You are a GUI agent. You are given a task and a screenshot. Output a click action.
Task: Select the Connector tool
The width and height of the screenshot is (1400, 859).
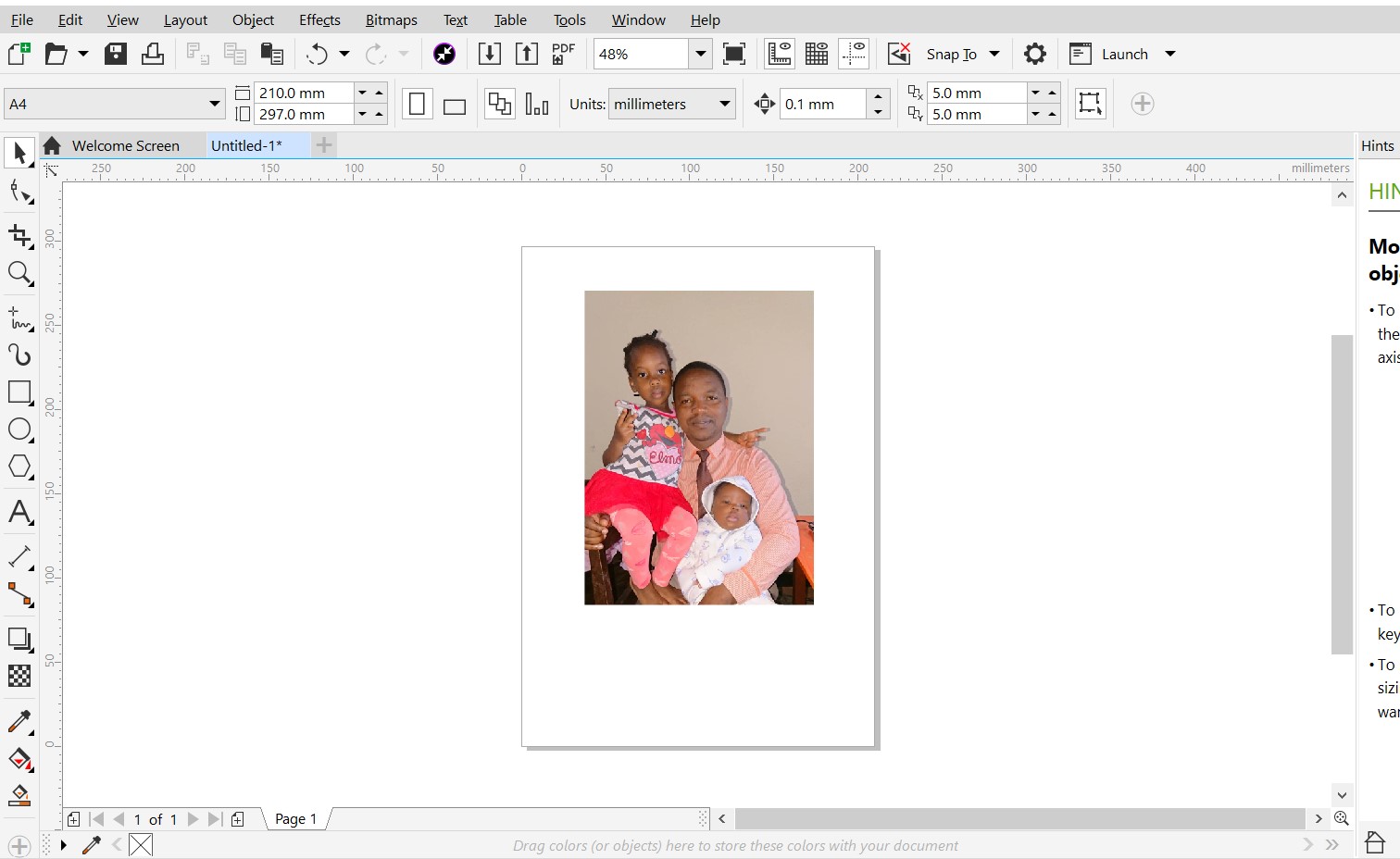[x=19, y=593]
